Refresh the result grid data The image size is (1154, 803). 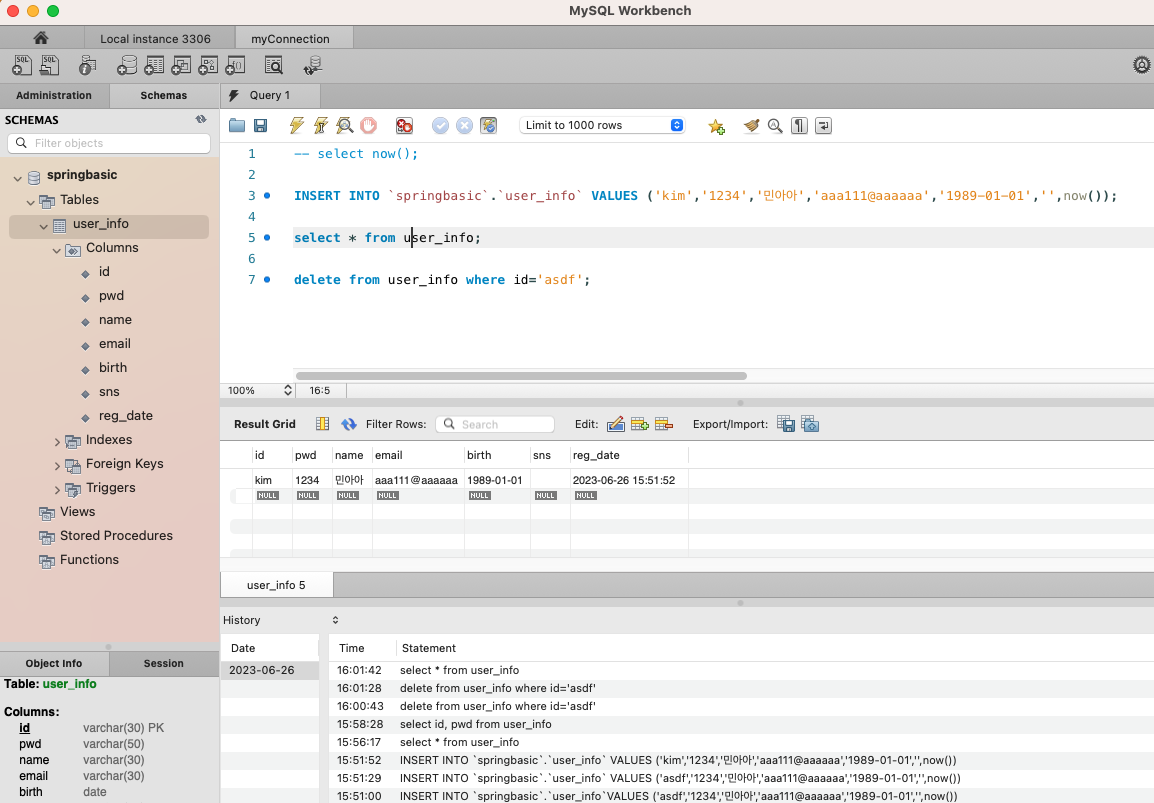coord(349,424)
